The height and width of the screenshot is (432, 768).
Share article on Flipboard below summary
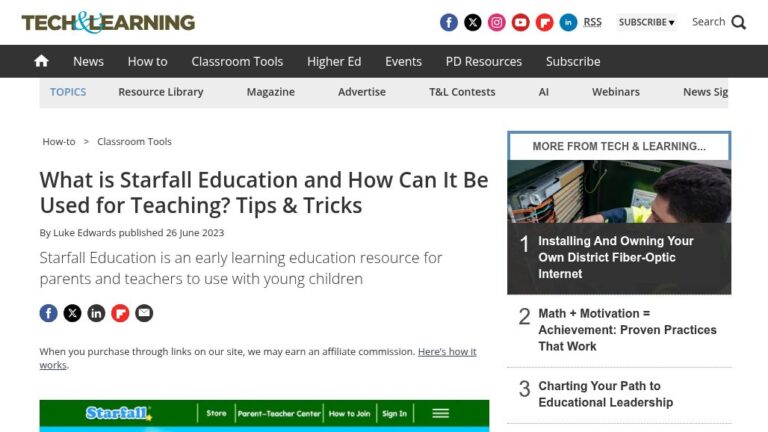120,313
